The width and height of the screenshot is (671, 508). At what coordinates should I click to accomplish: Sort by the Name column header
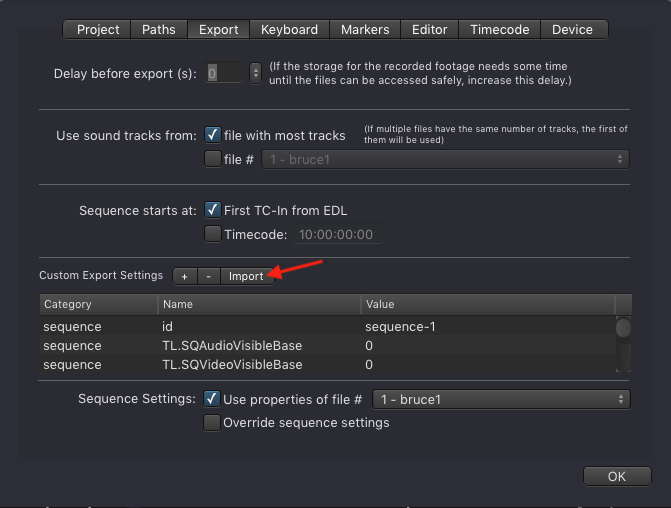[x=259, y=304]
